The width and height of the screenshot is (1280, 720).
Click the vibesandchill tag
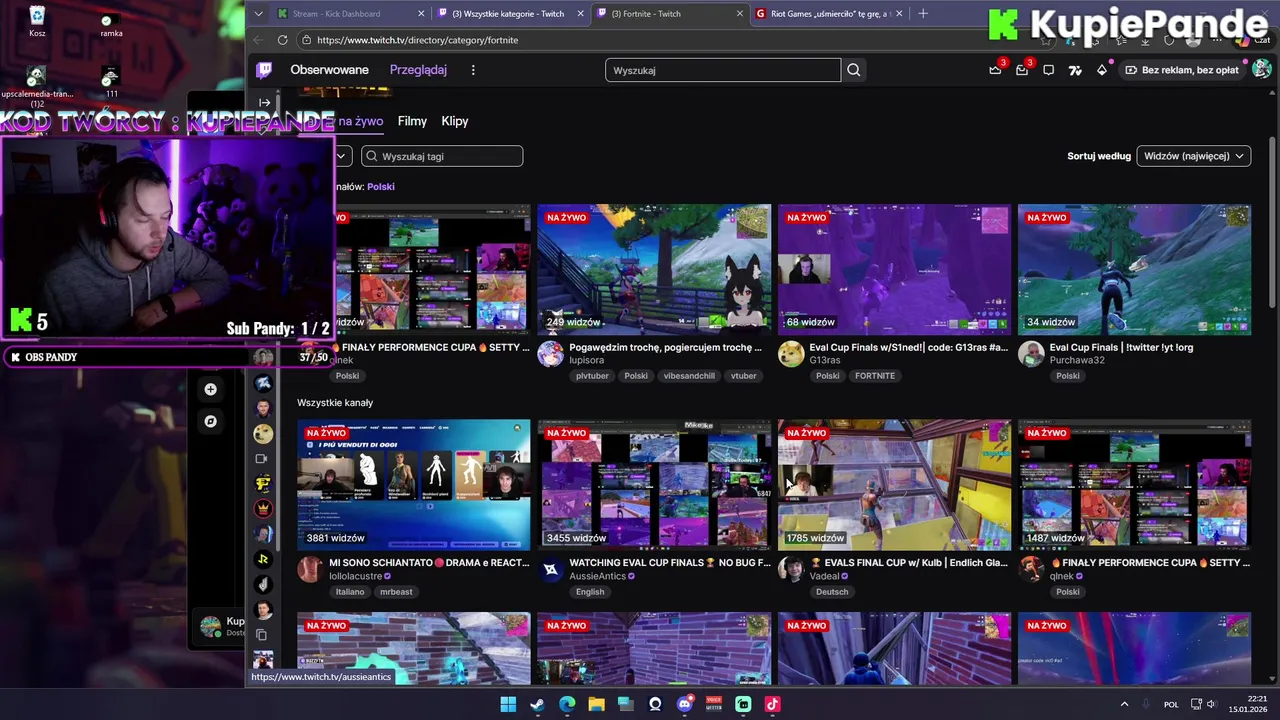[x=689, y=376]
